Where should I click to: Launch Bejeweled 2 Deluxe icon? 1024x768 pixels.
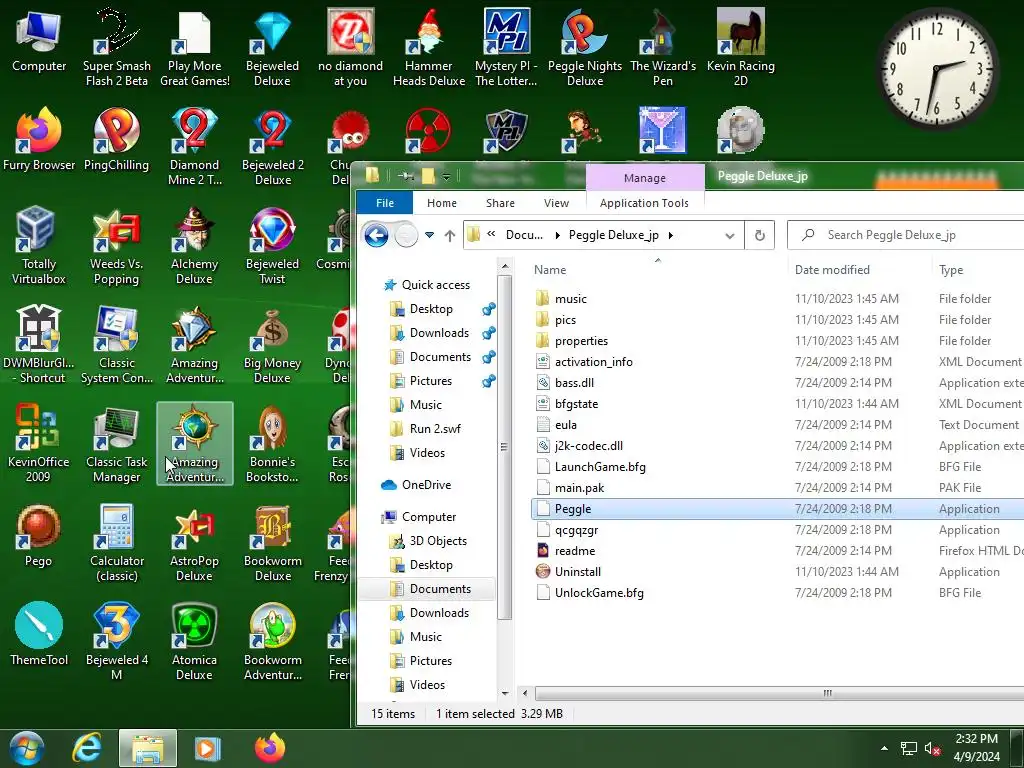pyautogui.click(x=272, y=146)
